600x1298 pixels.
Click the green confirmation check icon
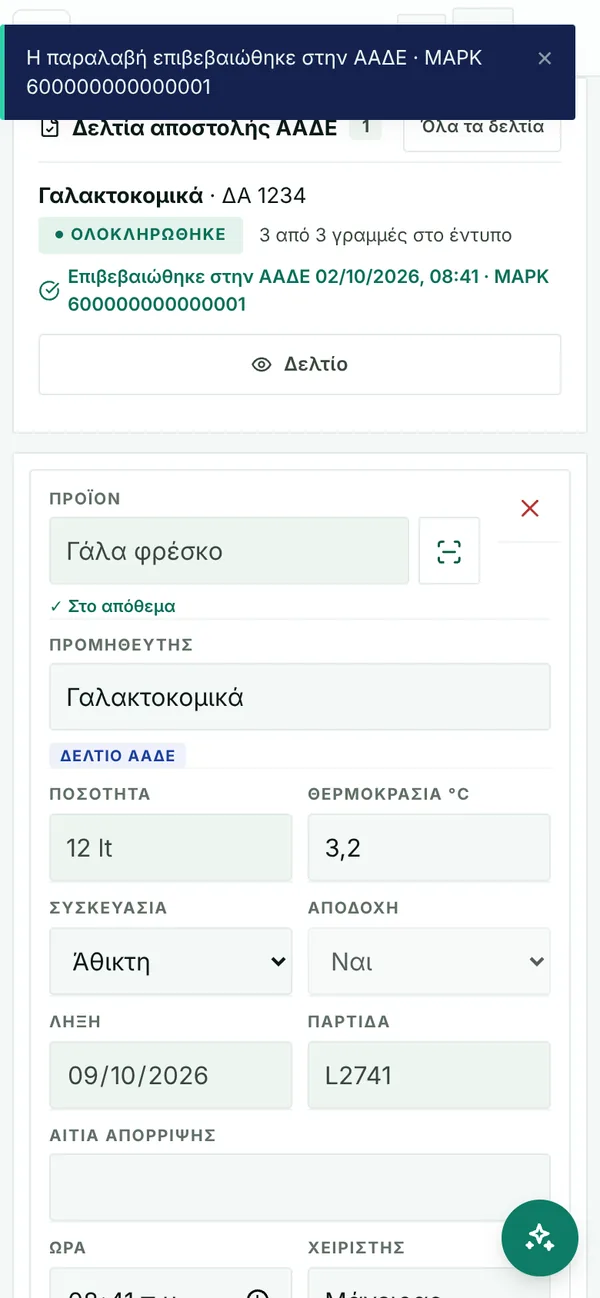pos(49,291)
